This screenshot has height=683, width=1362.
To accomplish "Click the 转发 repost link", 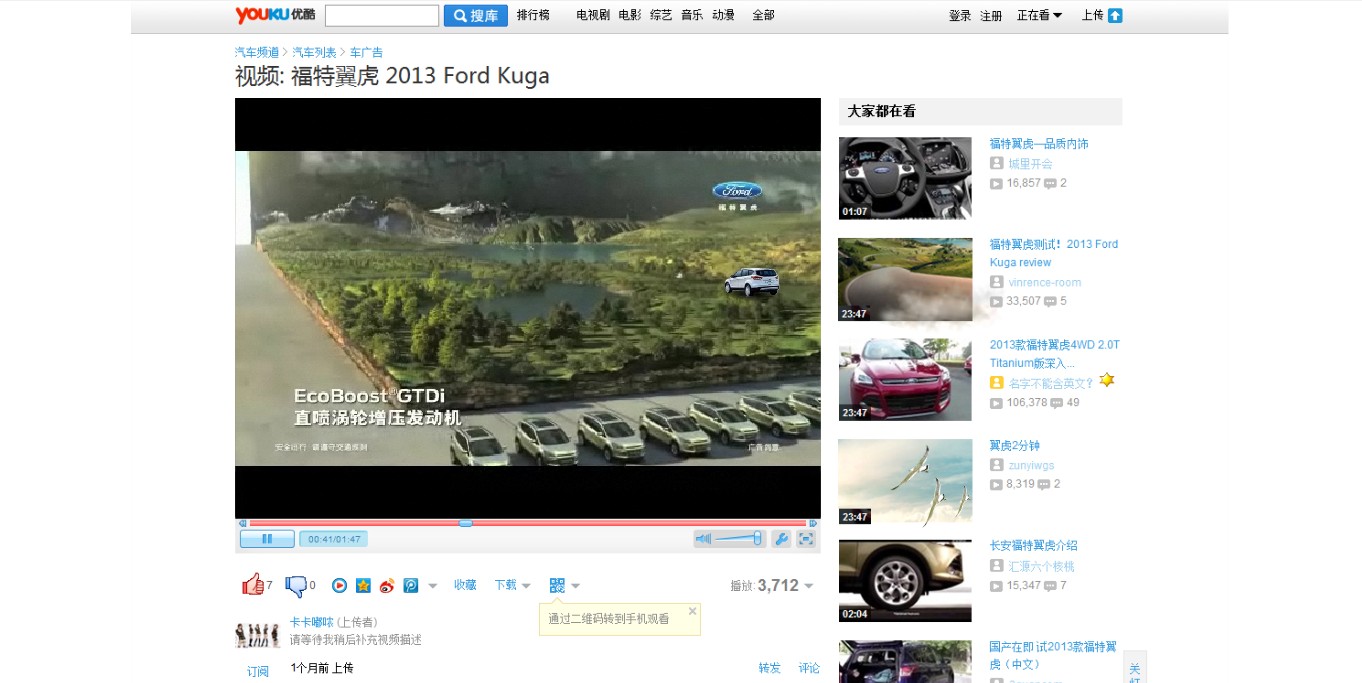I will (769, 668).
